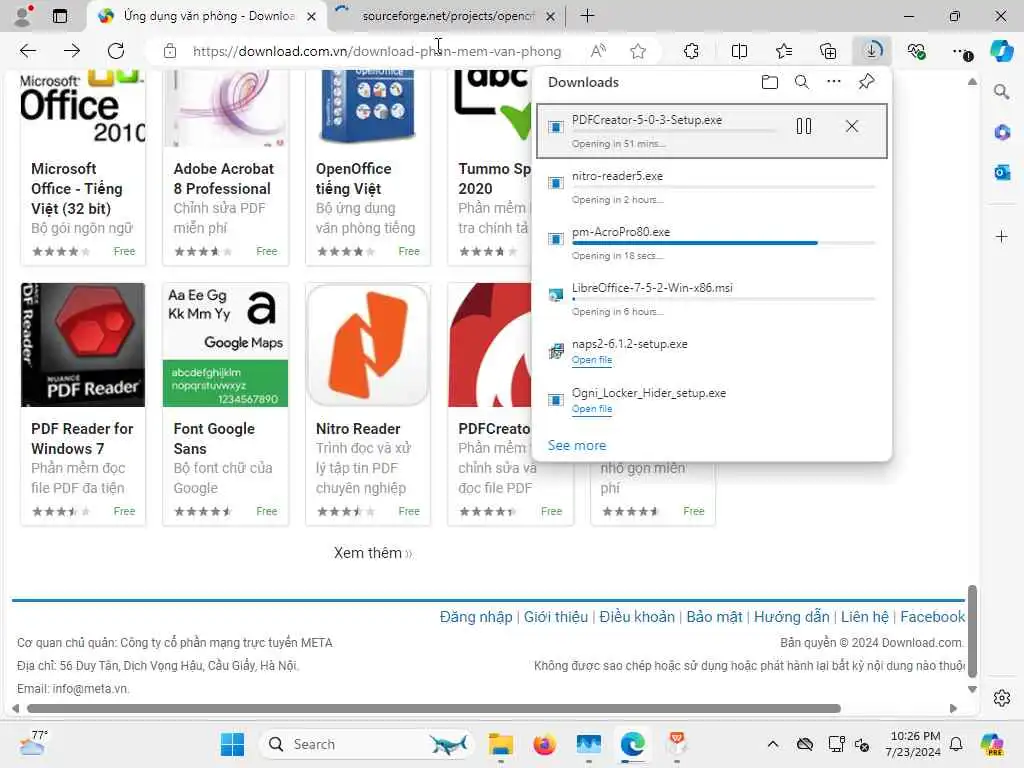Click the Read aloud icon
This screenshot has width=1024, height=768.
[598, 51]
